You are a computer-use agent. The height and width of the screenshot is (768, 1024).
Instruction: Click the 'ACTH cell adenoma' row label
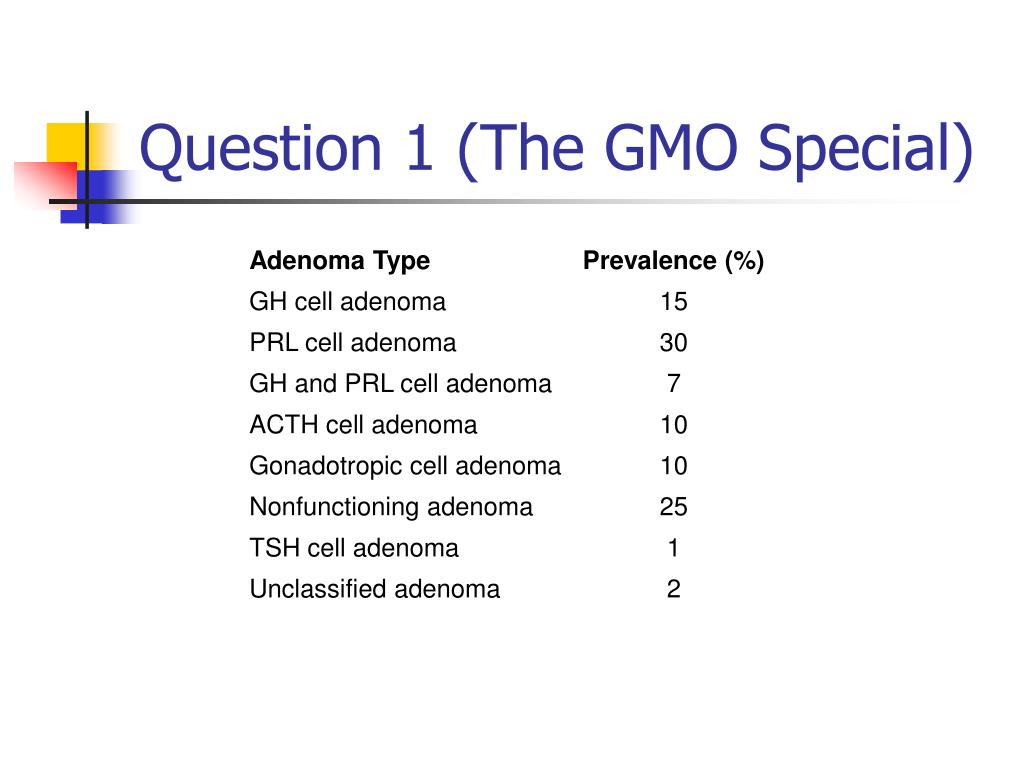363,425
